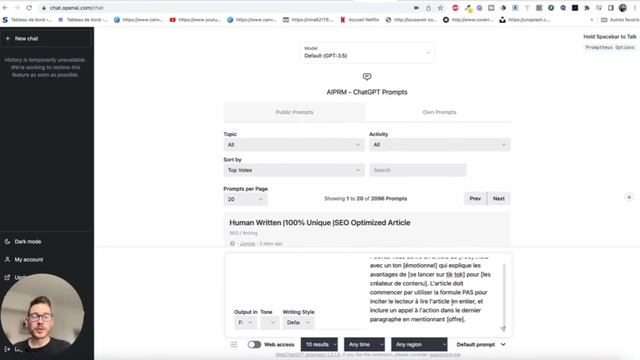Click the browser back arrow
This screenshot has height=360, width=640.
5,8
